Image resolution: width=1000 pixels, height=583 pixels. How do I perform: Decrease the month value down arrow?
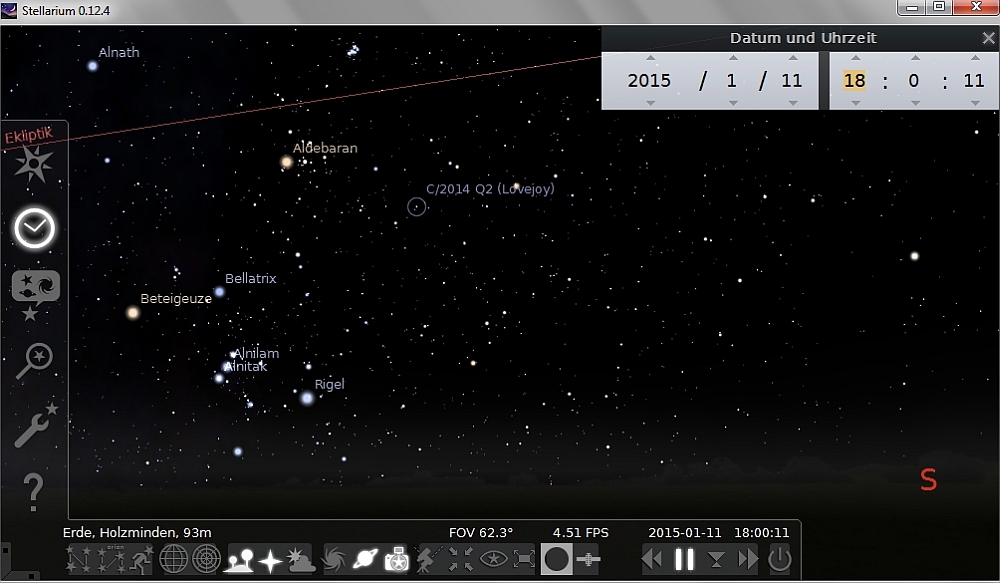(733, 103)
